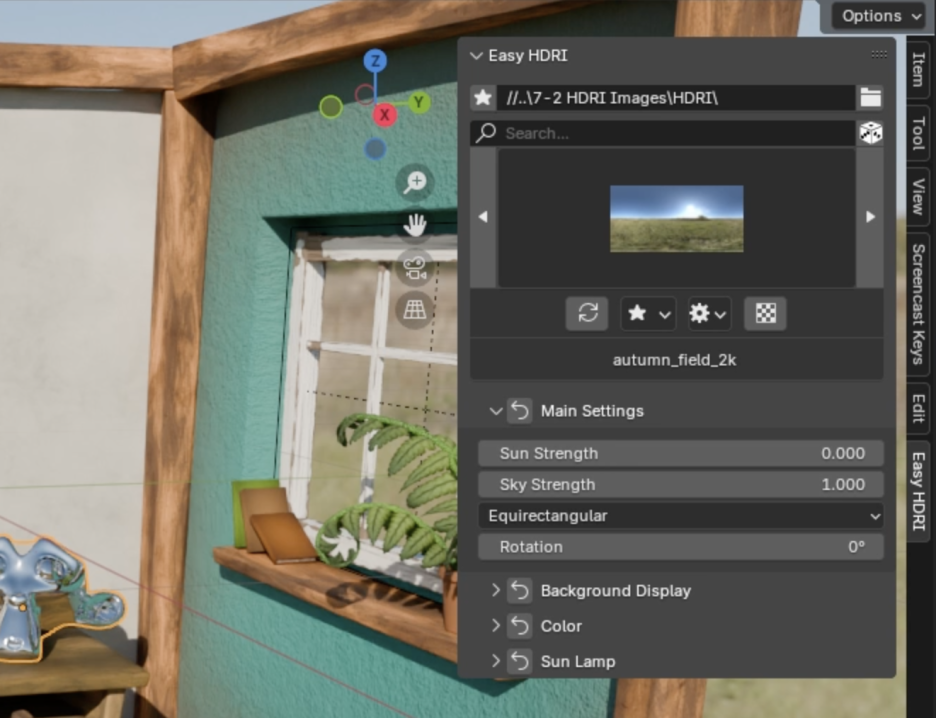Reset Background Display settings
The image size is (936, 718).
[520, 590]
